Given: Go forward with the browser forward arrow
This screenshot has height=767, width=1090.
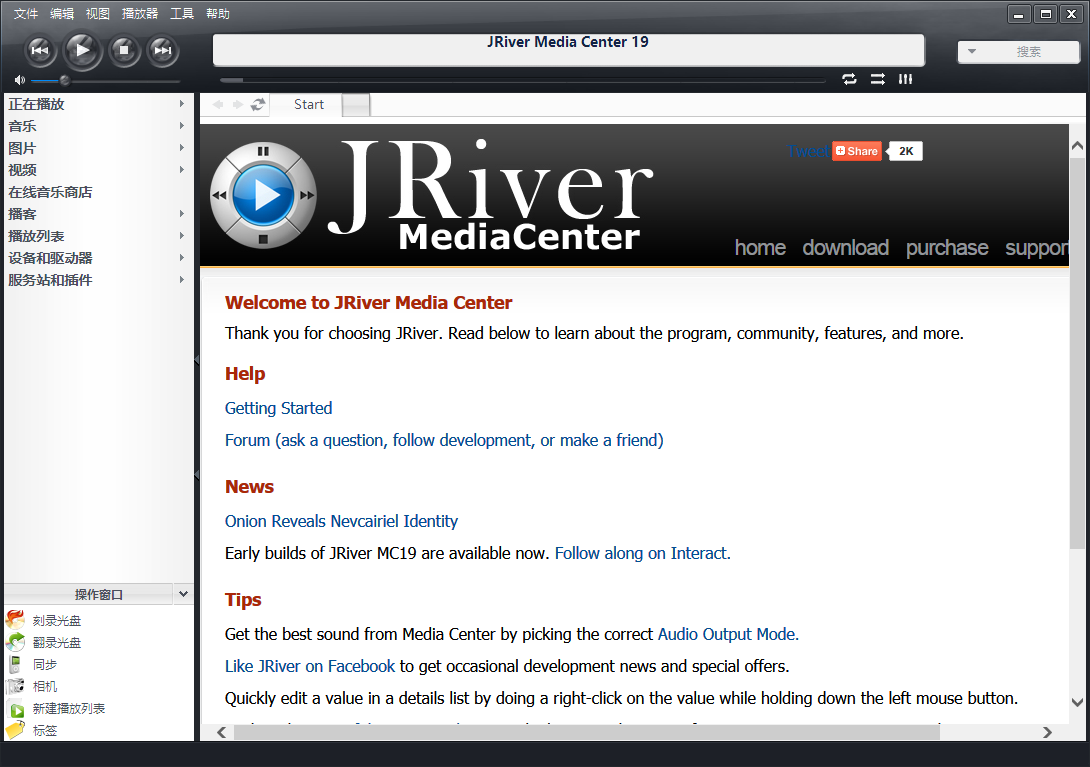Looking at the screenshot, I should coord(238,104).
